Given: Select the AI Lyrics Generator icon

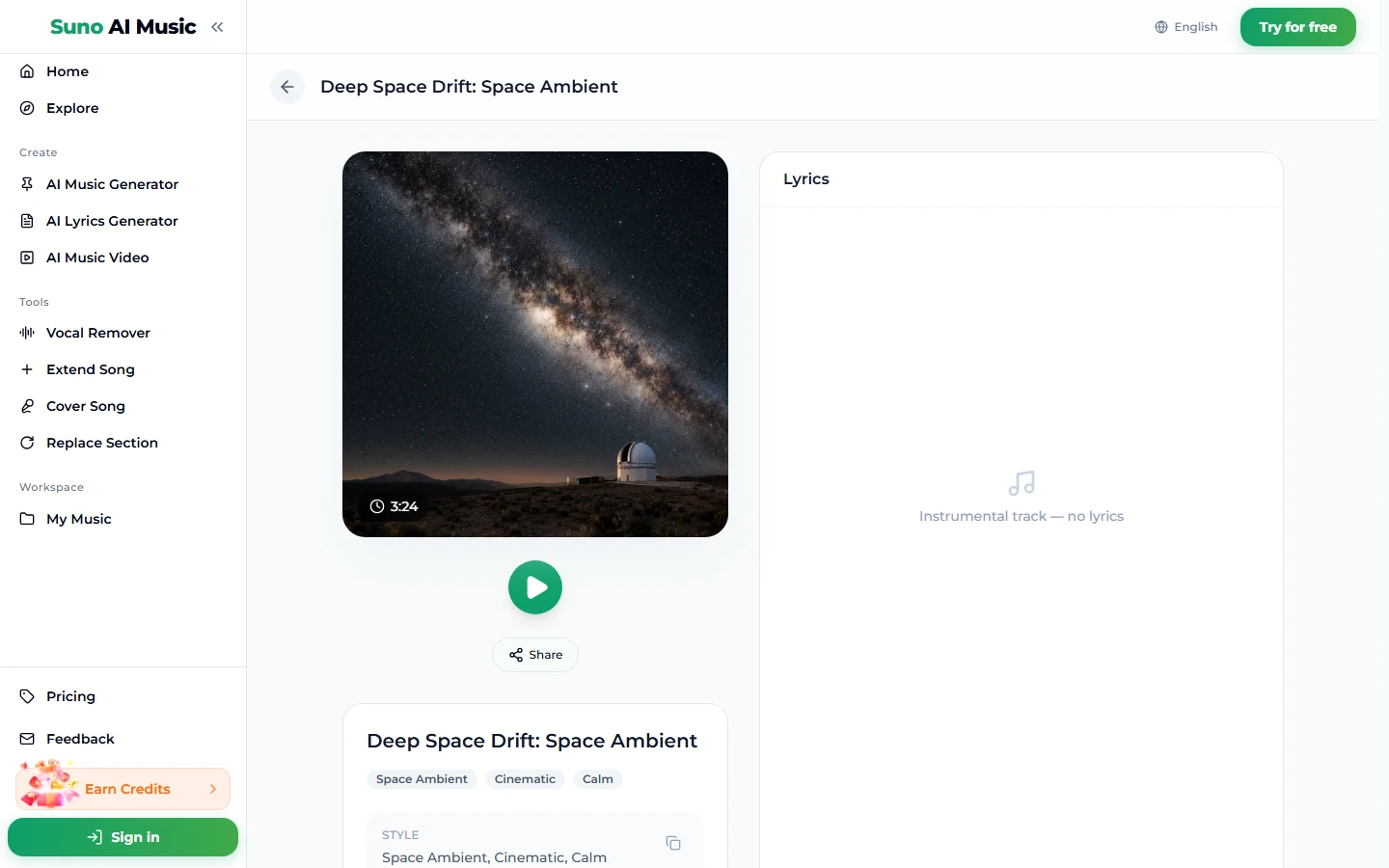Looking at the screenshot, I should click(27, 221).
